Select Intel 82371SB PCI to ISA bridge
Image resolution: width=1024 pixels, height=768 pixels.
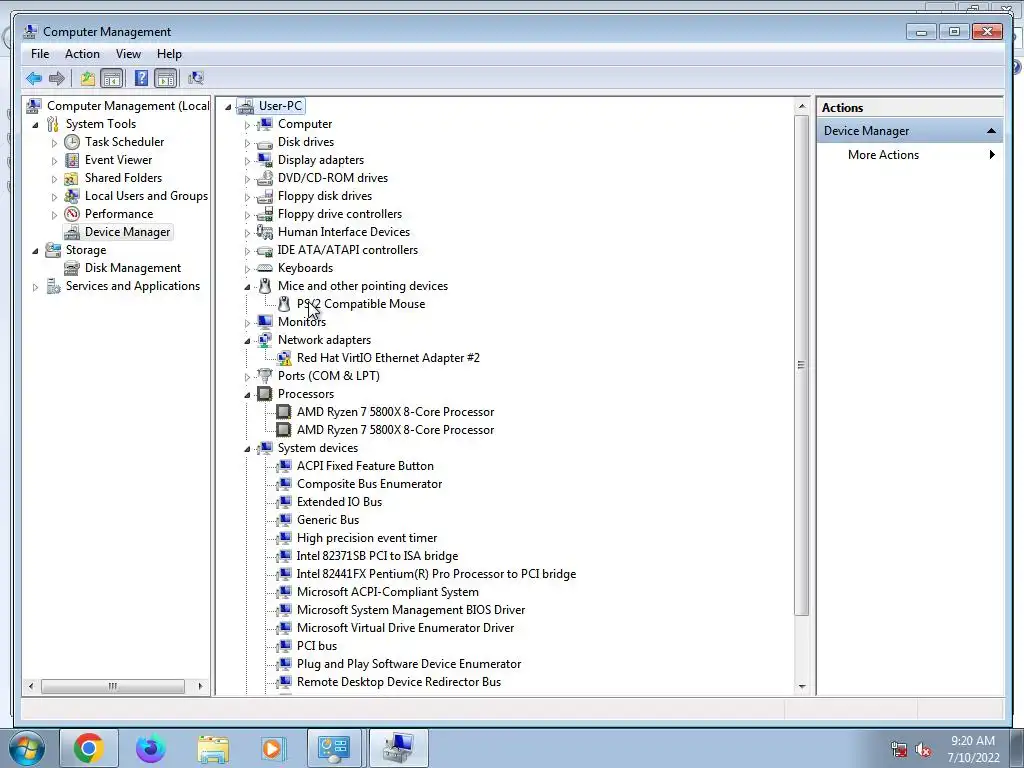pos(377,556)
